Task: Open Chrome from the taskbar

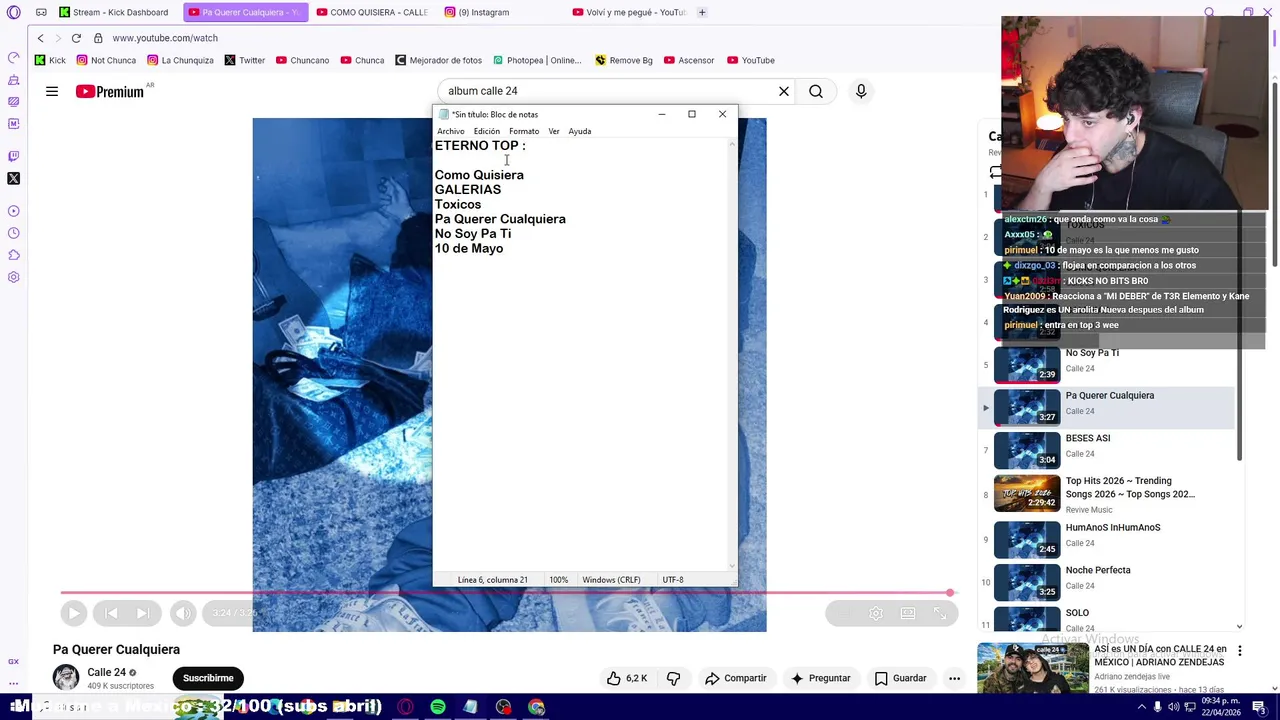Action: point(537,707)
